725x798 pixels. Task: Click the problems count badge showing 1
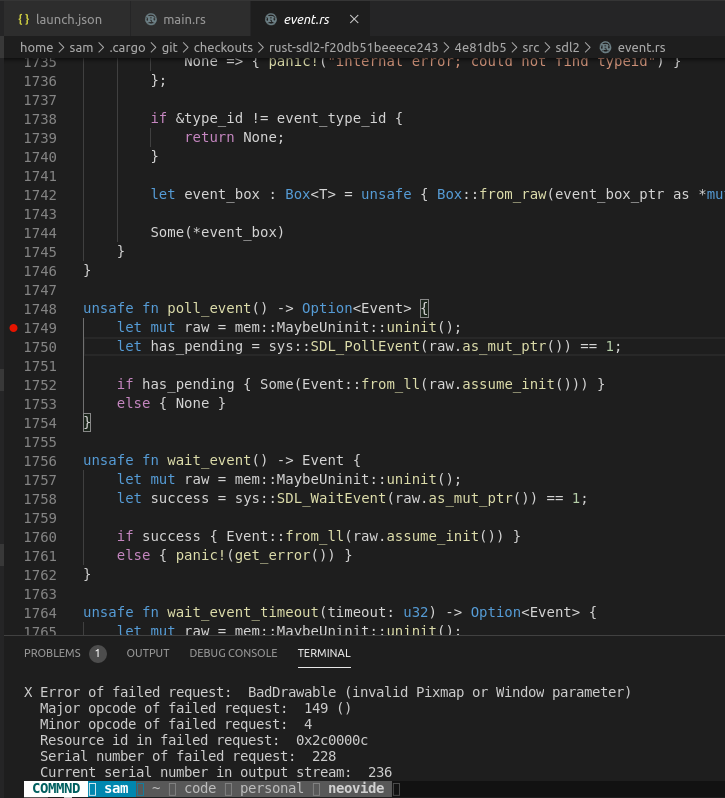98,653
